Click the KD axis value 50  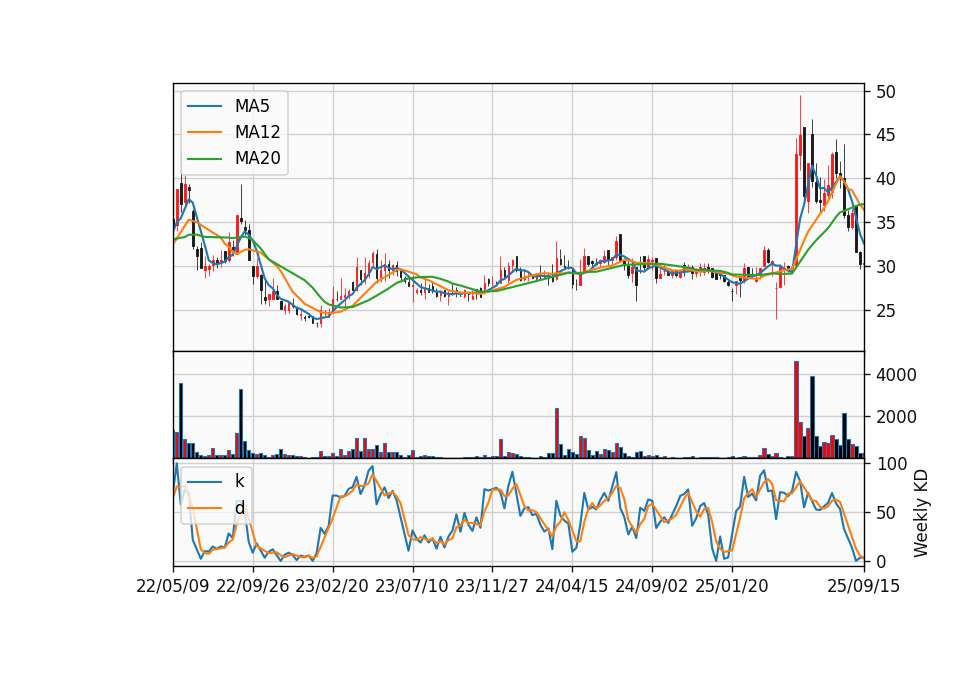[885, 512]
